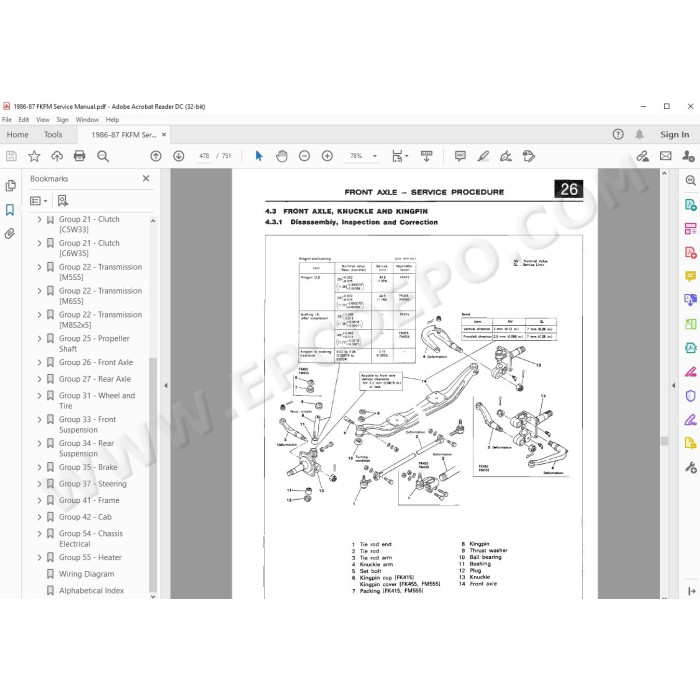Expand Group 54 - Chassis Electrical bookmark
This screenshot has width=700, height=700.
[x=39, y=533]
